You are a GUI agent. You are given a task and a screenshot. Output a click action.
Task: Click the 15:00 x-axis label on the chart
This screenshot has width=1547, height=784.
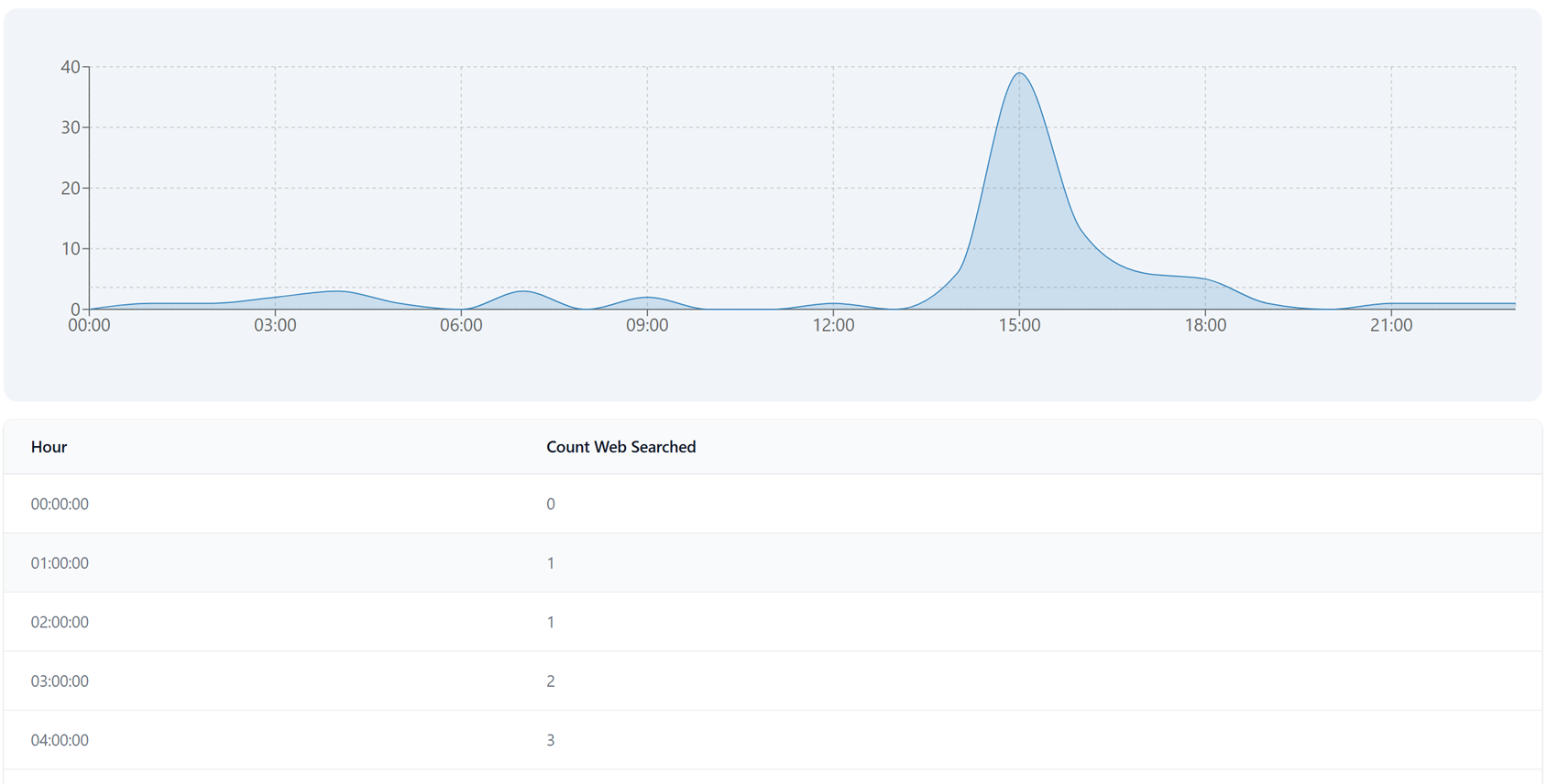(x=1019, y=325)
